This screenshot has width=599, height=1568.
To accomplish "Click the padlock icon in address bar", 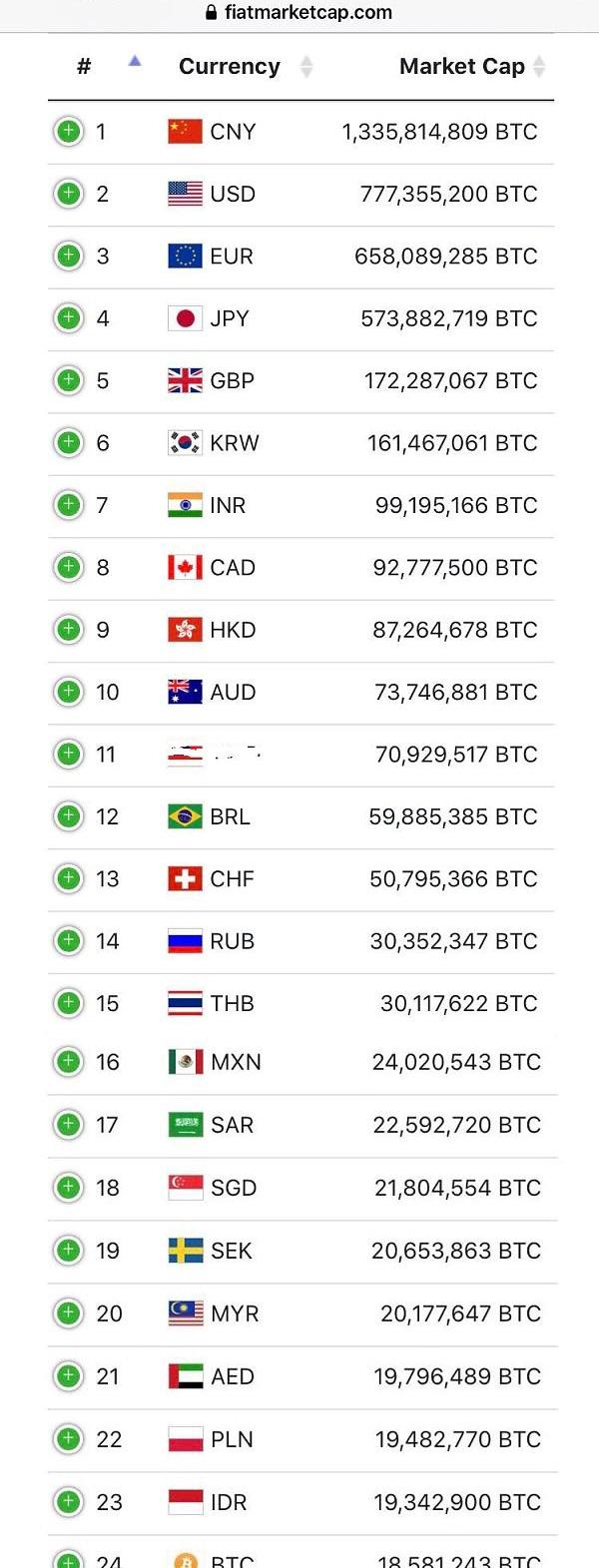I will tap(211, 13).
